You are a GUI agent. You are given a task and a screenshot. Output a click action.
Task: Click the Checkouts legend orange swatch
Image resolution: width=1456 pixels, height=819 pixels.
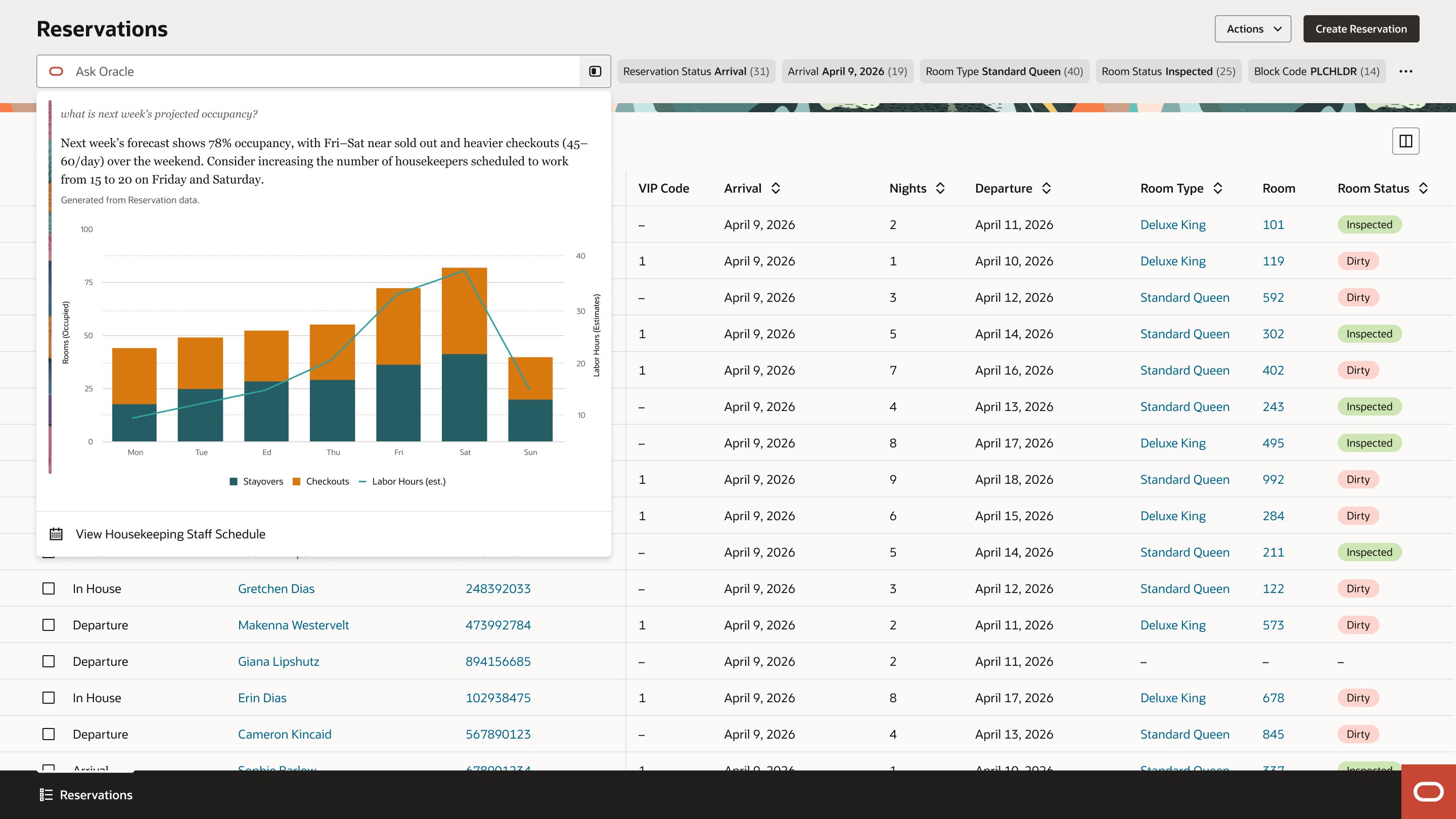click(296, 481)
